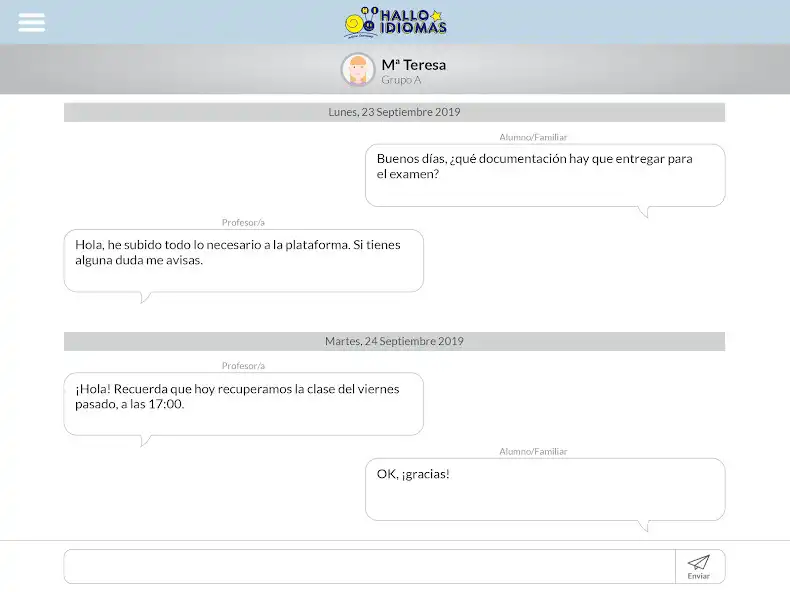Click the Profesor/a label above the '¡Hola! Recuerda' message
The width and height of the screenshot is (790, 592).
click(x=243, y=366)
